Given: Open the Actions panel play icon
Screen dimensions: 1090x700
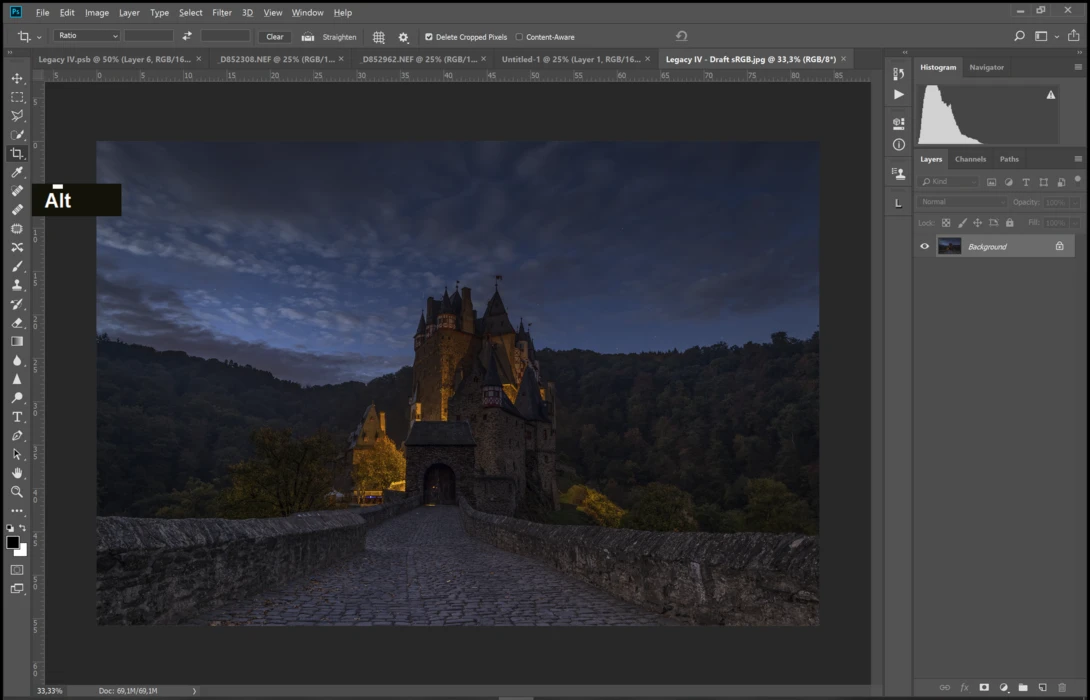Looking at the screenshot, I should 899,95.
